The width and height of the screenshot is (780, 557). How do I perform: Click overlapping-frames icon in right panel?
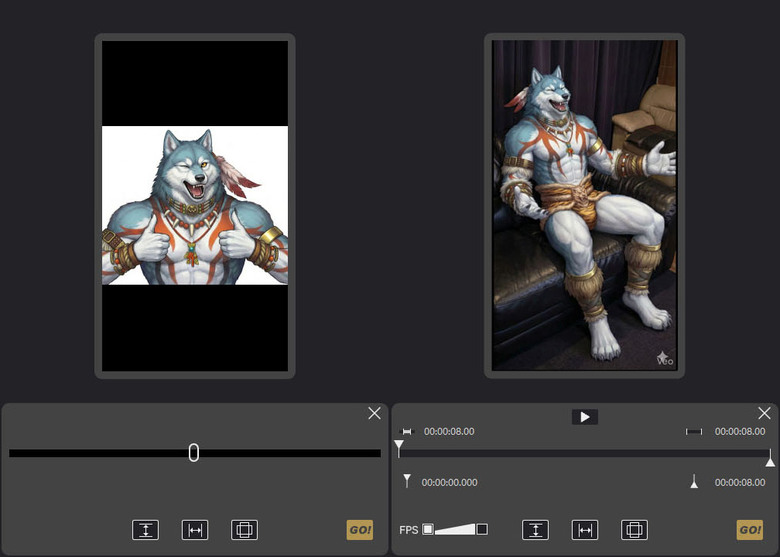tap(634, 530)
